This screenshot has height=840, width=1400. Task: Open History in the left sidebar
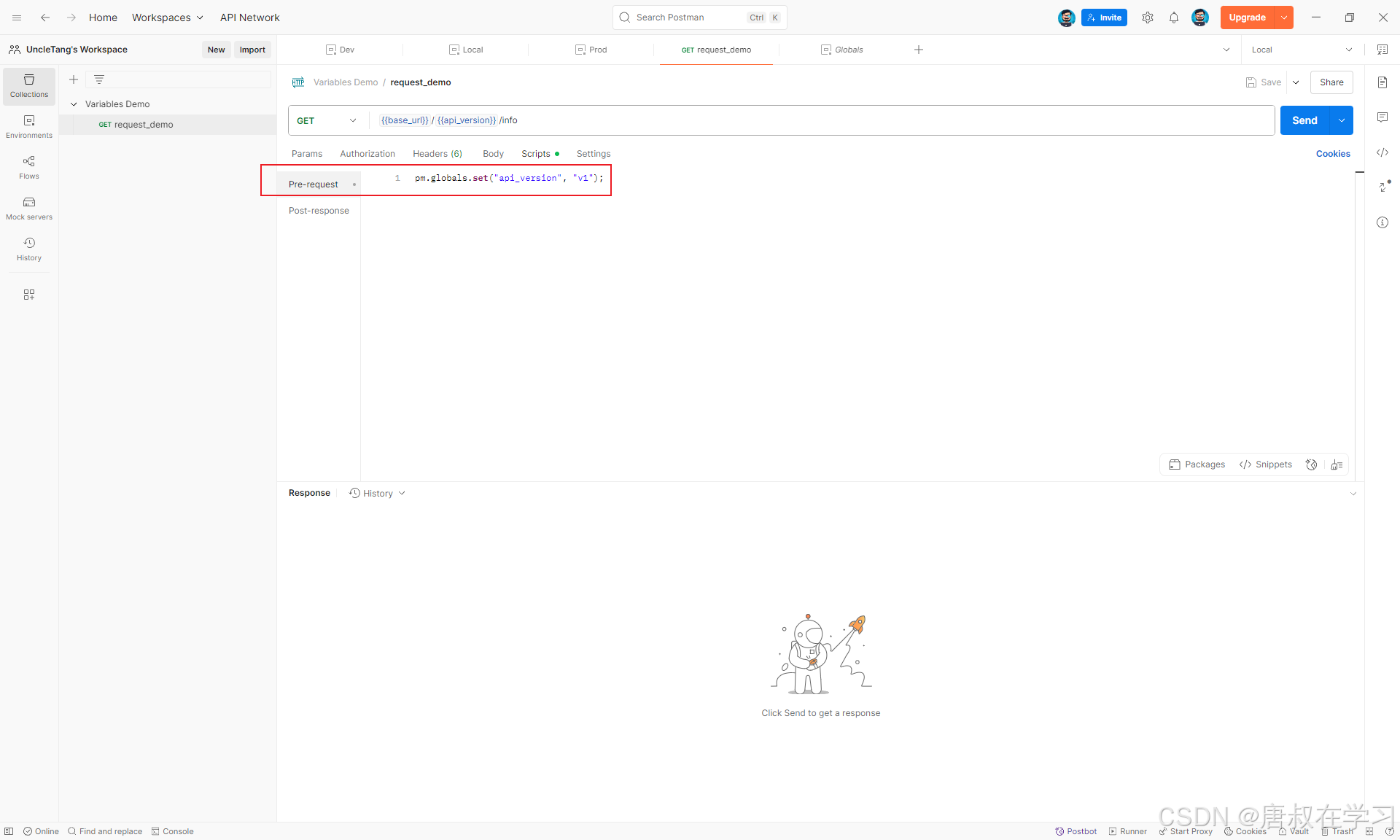[x=29, y=249]
